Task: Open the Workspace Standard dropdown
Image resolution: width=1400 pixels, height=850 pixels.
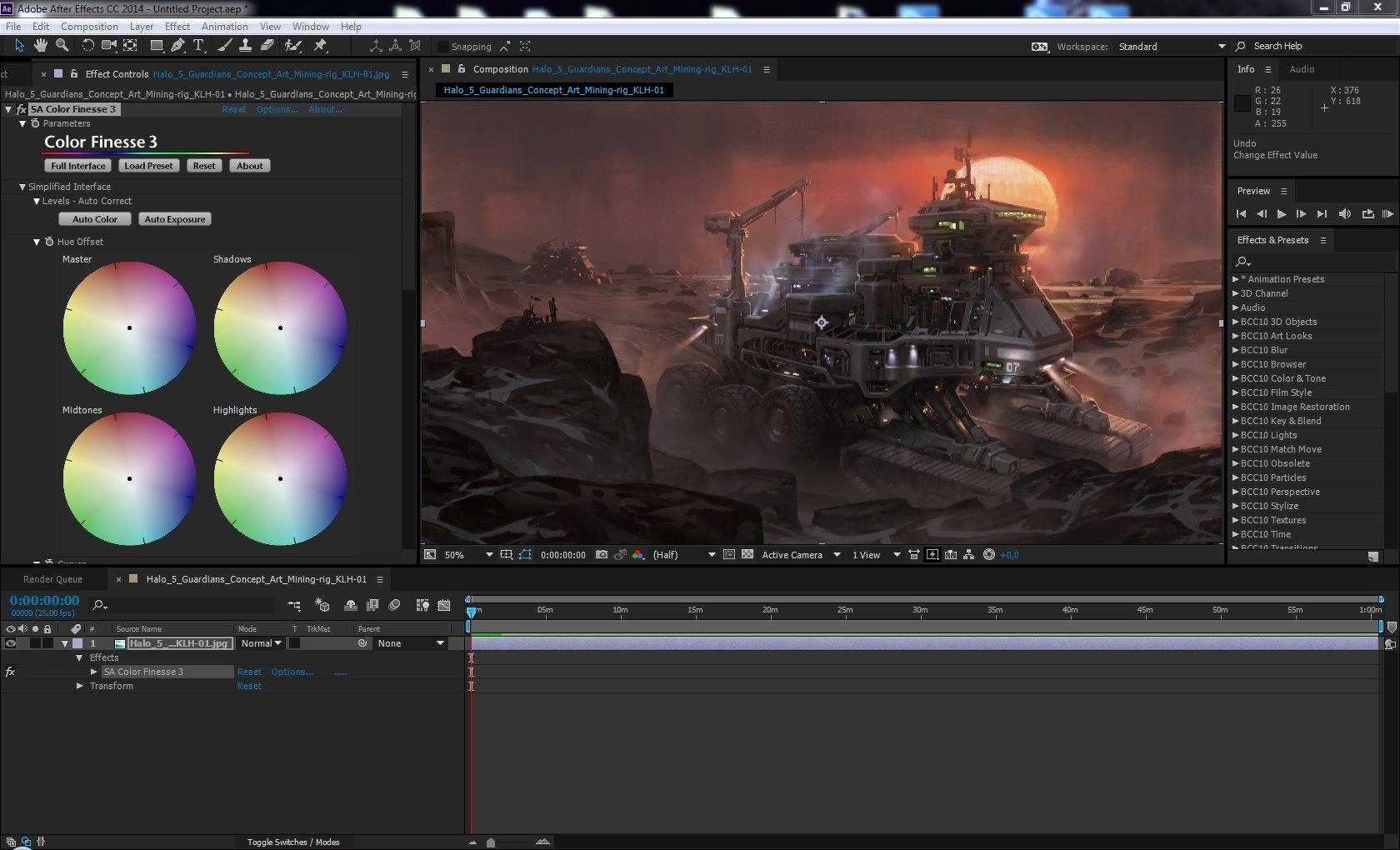Action: (1171, 47)
